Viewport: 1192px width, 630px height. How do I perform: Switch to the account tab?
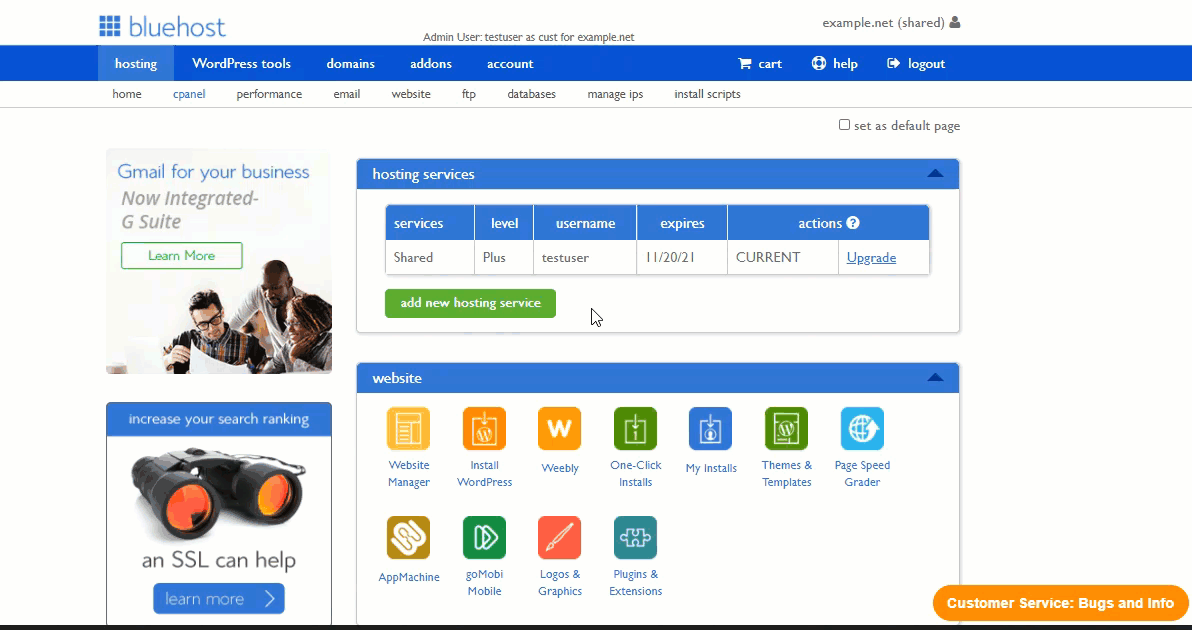click(x=510, y=64)
